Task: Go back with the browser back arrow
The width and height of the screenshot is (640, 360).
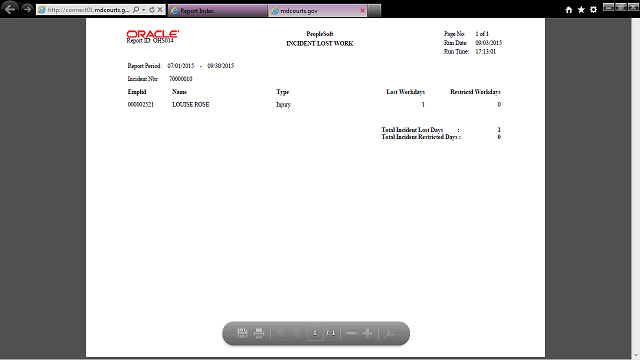Action: click(10, 9)
